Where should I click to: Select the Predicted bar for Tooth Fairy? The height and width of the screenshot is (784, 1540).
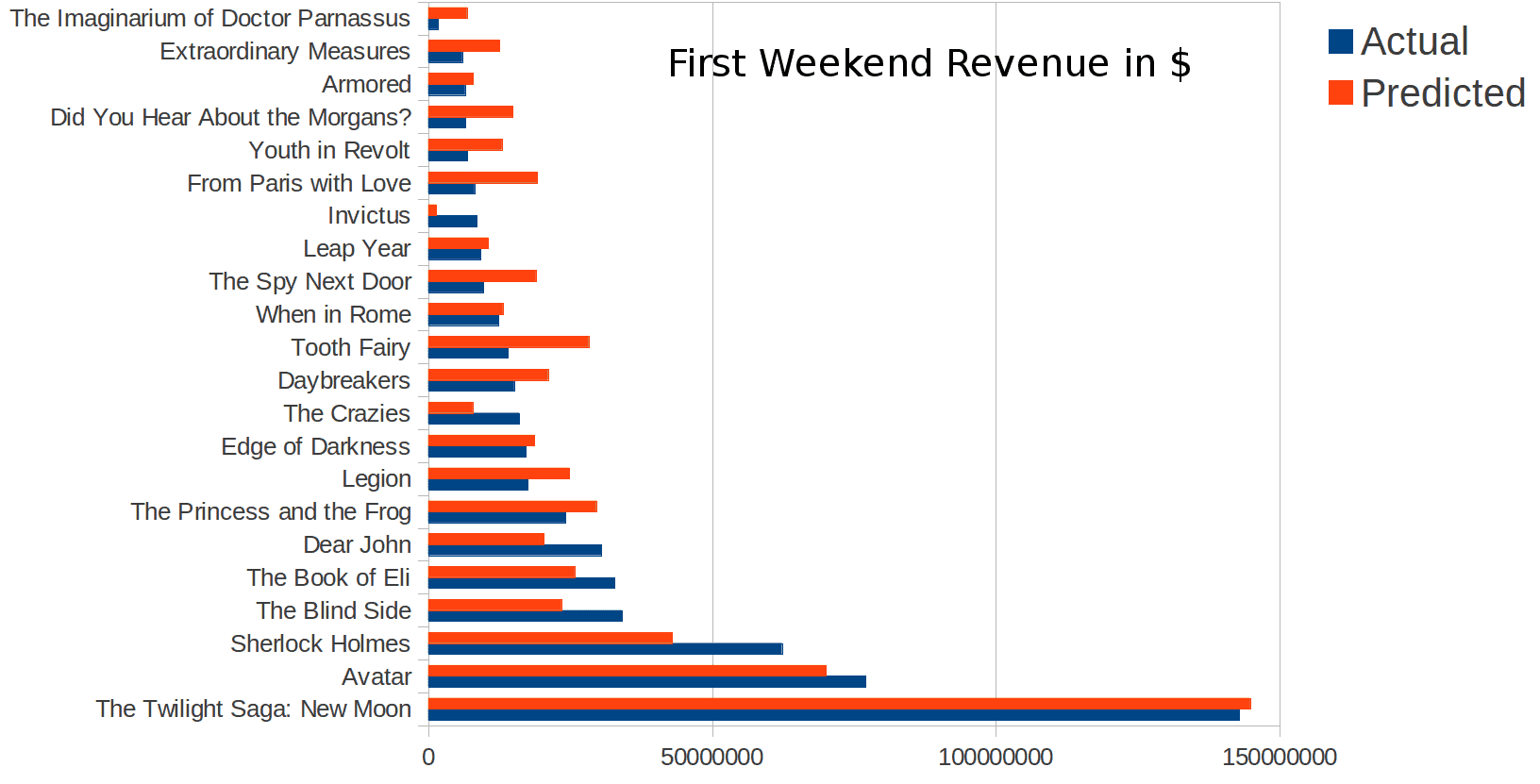(x=509, y=342)
